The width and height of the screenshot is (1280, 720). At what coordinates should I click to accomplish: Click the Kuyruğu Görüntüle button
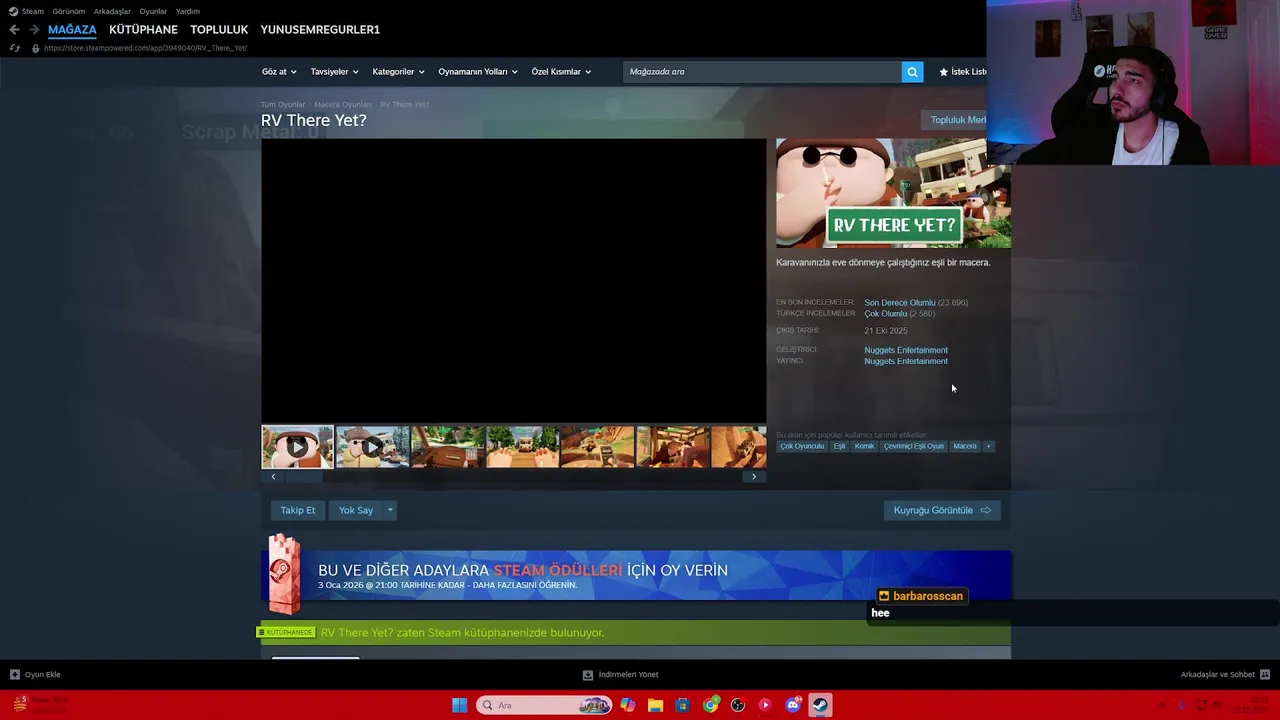point(942,510)
